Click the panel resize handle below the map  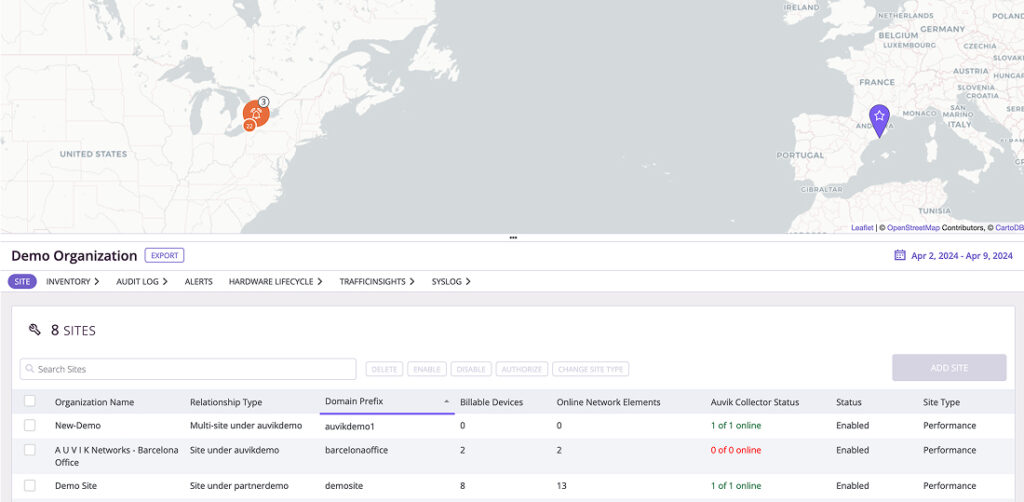pos(513,238)
